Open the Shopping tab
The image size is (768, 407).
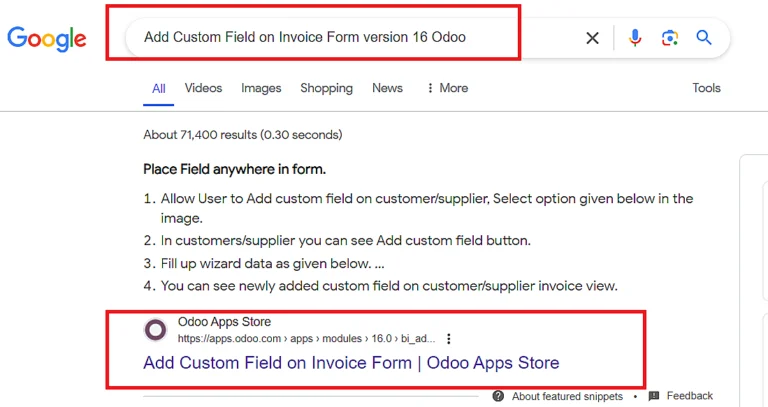point(326,88)
